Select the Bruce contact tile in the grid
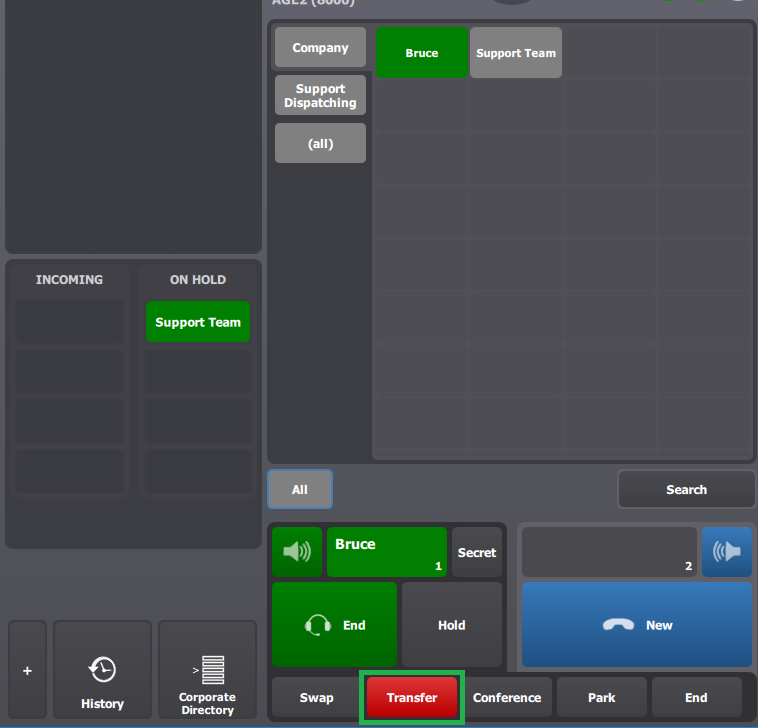758x728 pixels. pyautogui.click(x=422, y=53)
